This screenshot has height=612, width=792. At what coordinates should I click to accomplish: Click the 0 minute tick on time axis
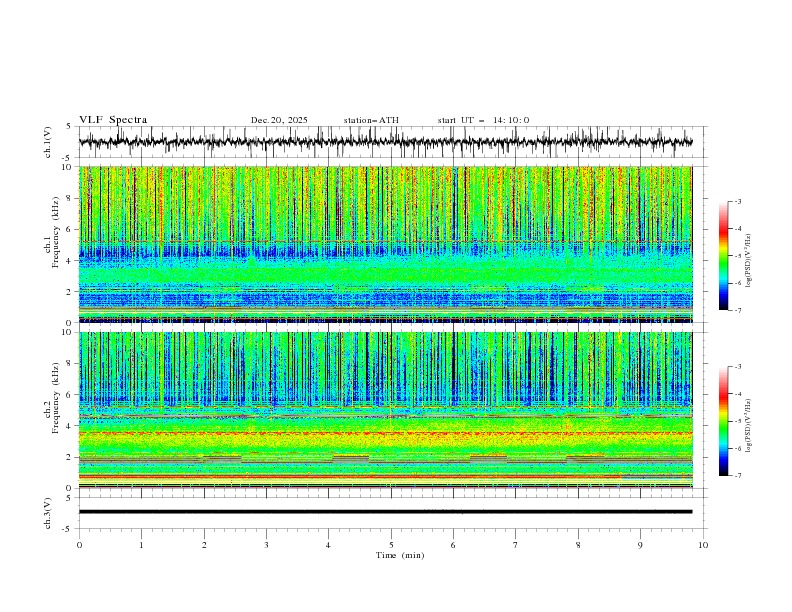(79, 545)
